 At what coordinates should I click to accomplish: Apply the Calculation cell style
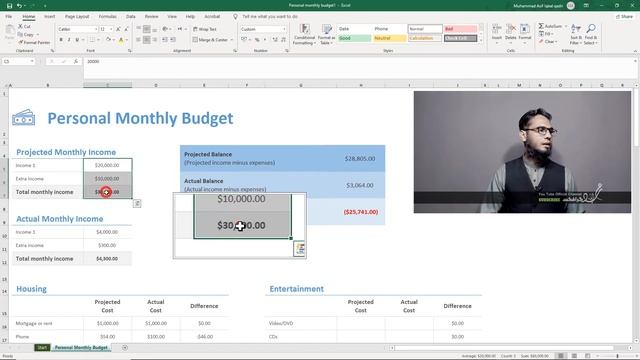click(425, 38)
